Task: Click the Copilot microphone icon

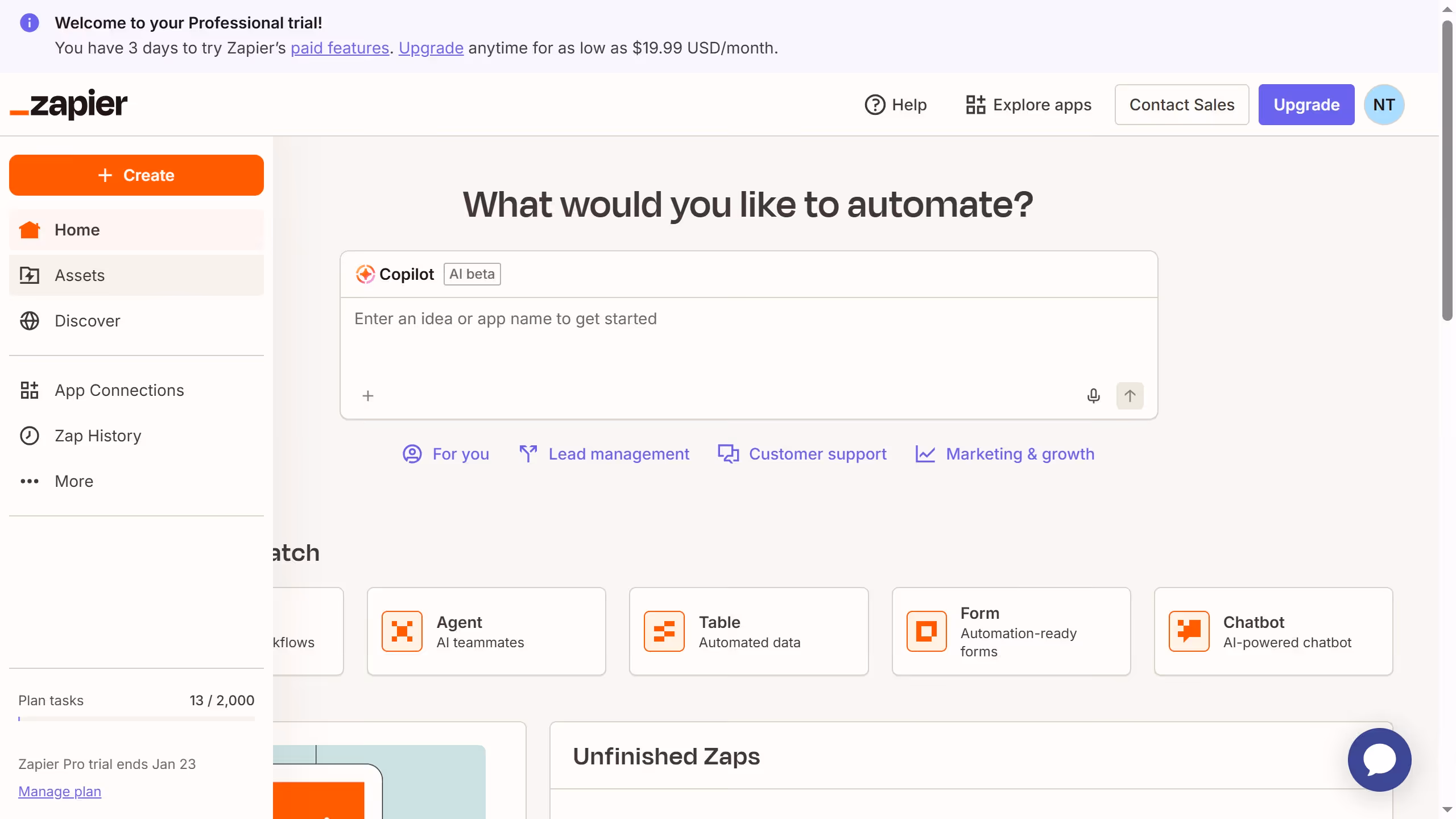Action: point(1093,395)
